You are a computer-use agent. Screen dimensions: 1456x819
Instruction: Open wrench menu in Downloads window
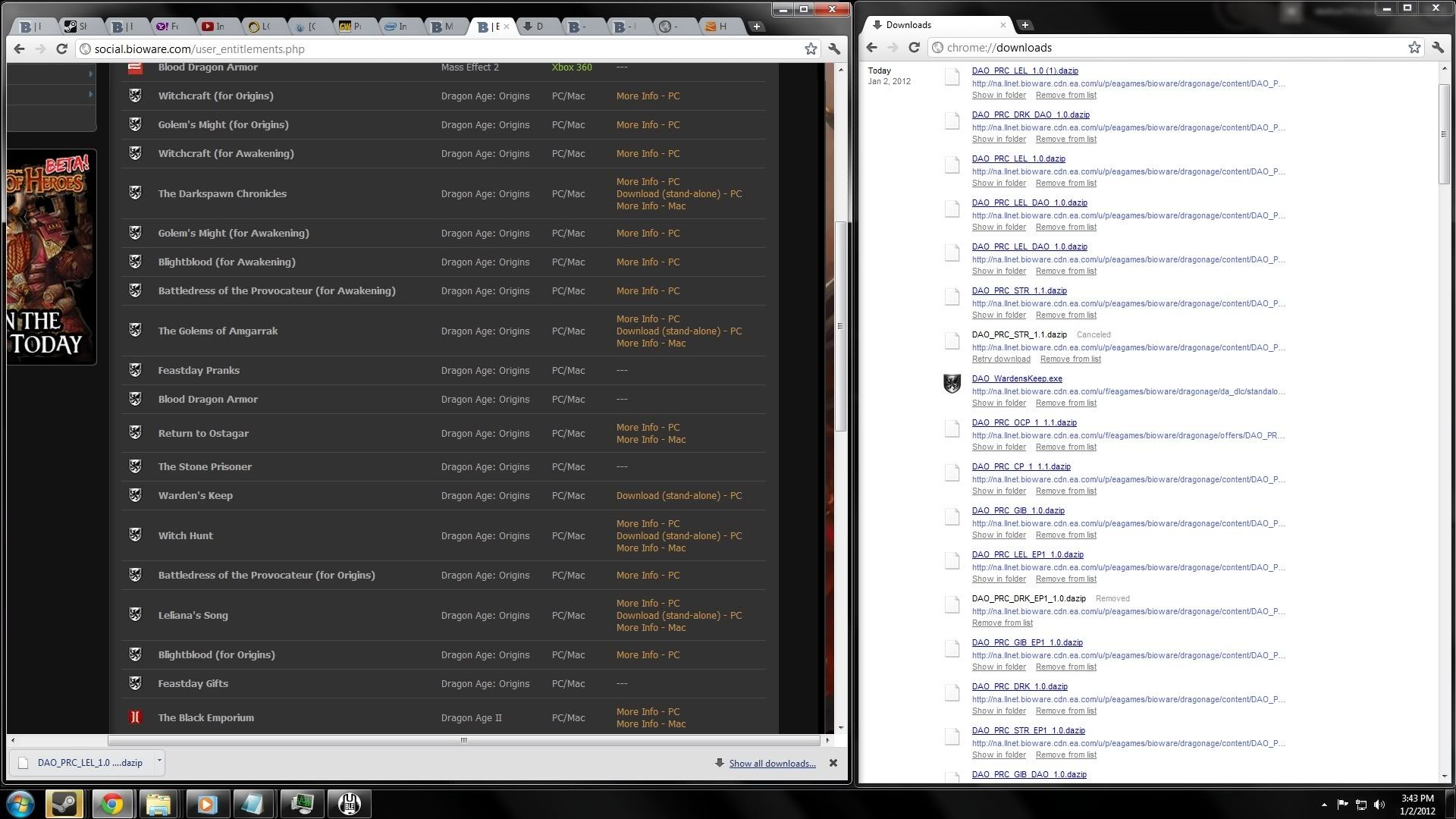(1438, 48)
